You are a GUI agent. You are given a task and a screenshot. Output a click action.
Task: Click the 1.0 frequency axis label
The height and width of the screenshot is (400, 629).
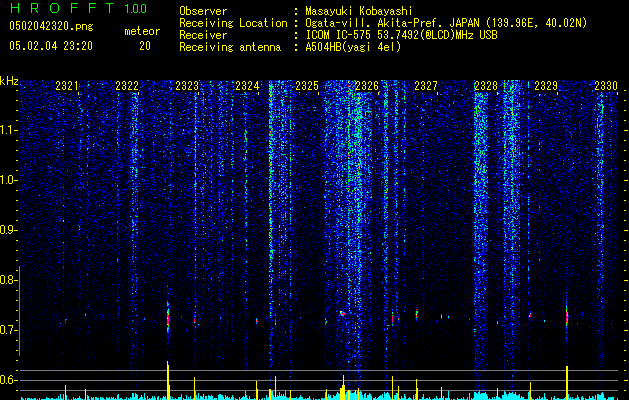(x=9, y=180)
